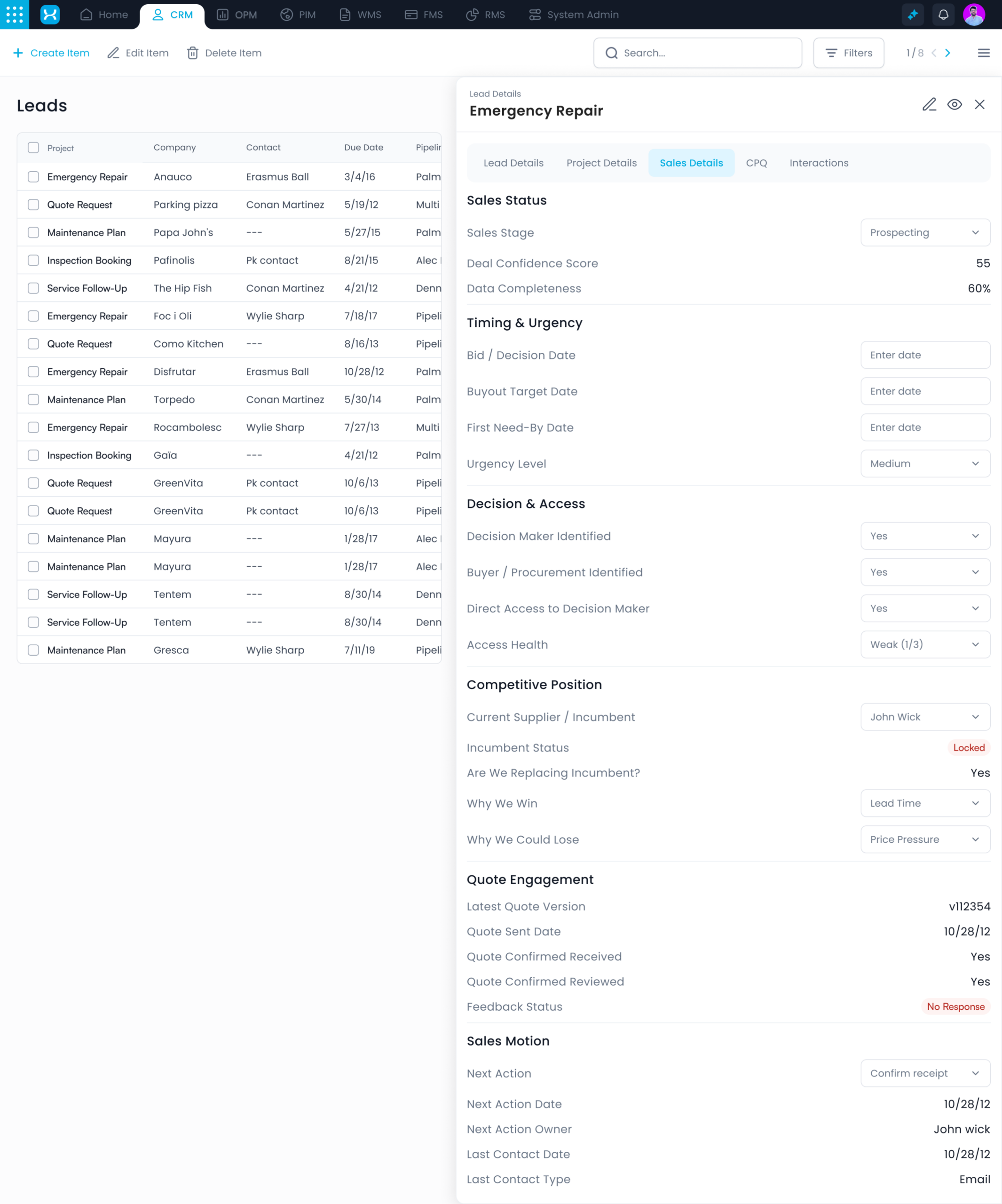Go to next page arrow in pagination
Viewport: 1002px width, 1204px height.
[947, 53]
